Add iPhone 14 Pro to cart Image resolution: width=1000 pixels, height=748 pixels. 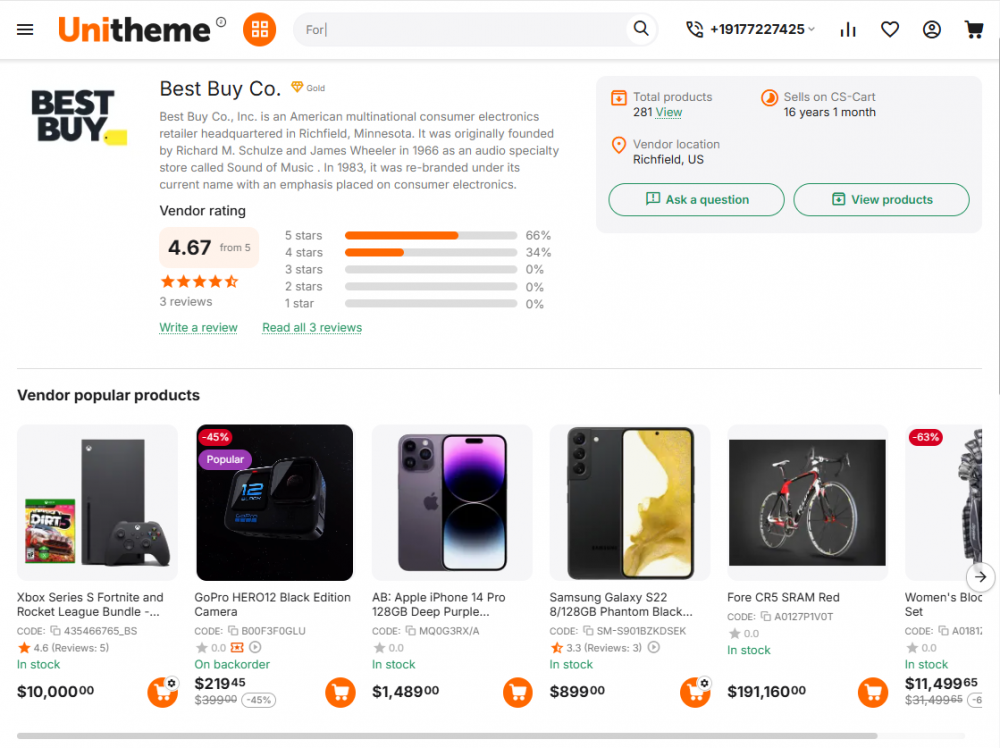click(517, 692)
